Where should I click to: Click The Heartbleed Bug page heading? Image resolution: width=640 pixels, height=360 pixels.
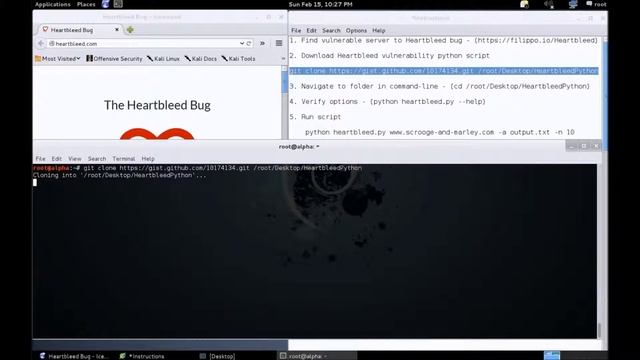(x=157, y=105)
